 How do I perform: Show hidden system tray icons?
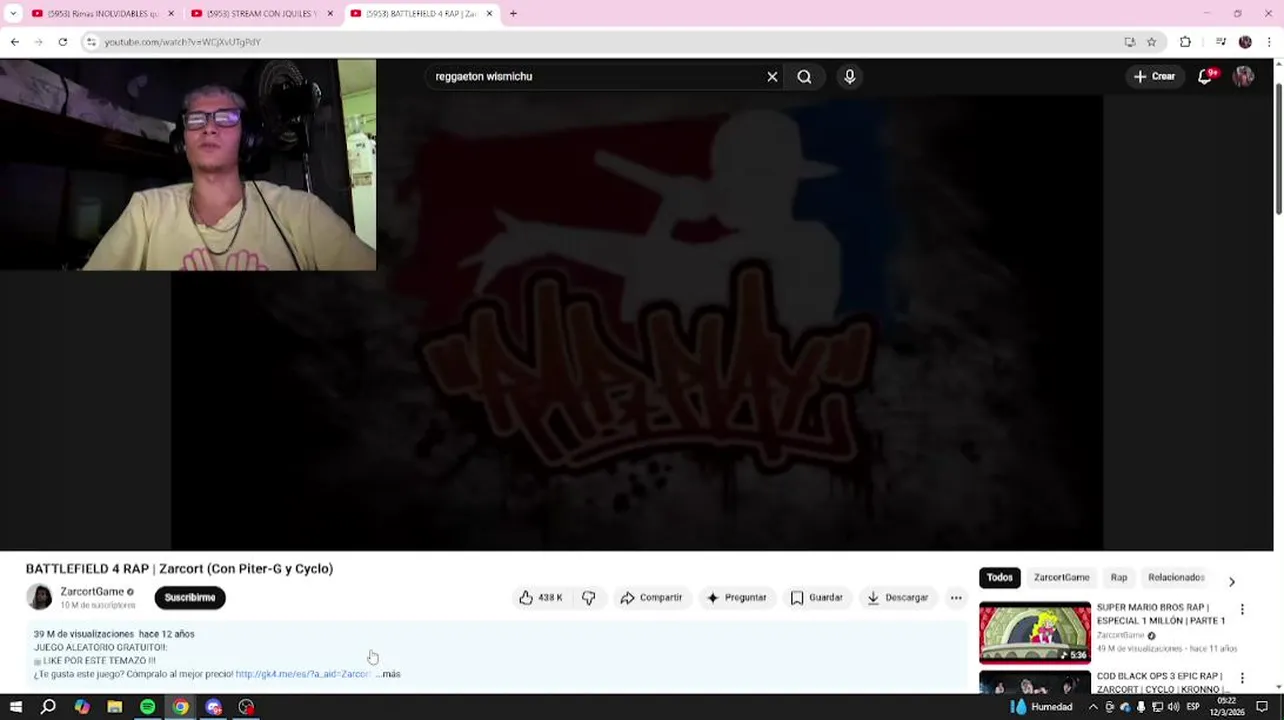(1093, 707)
